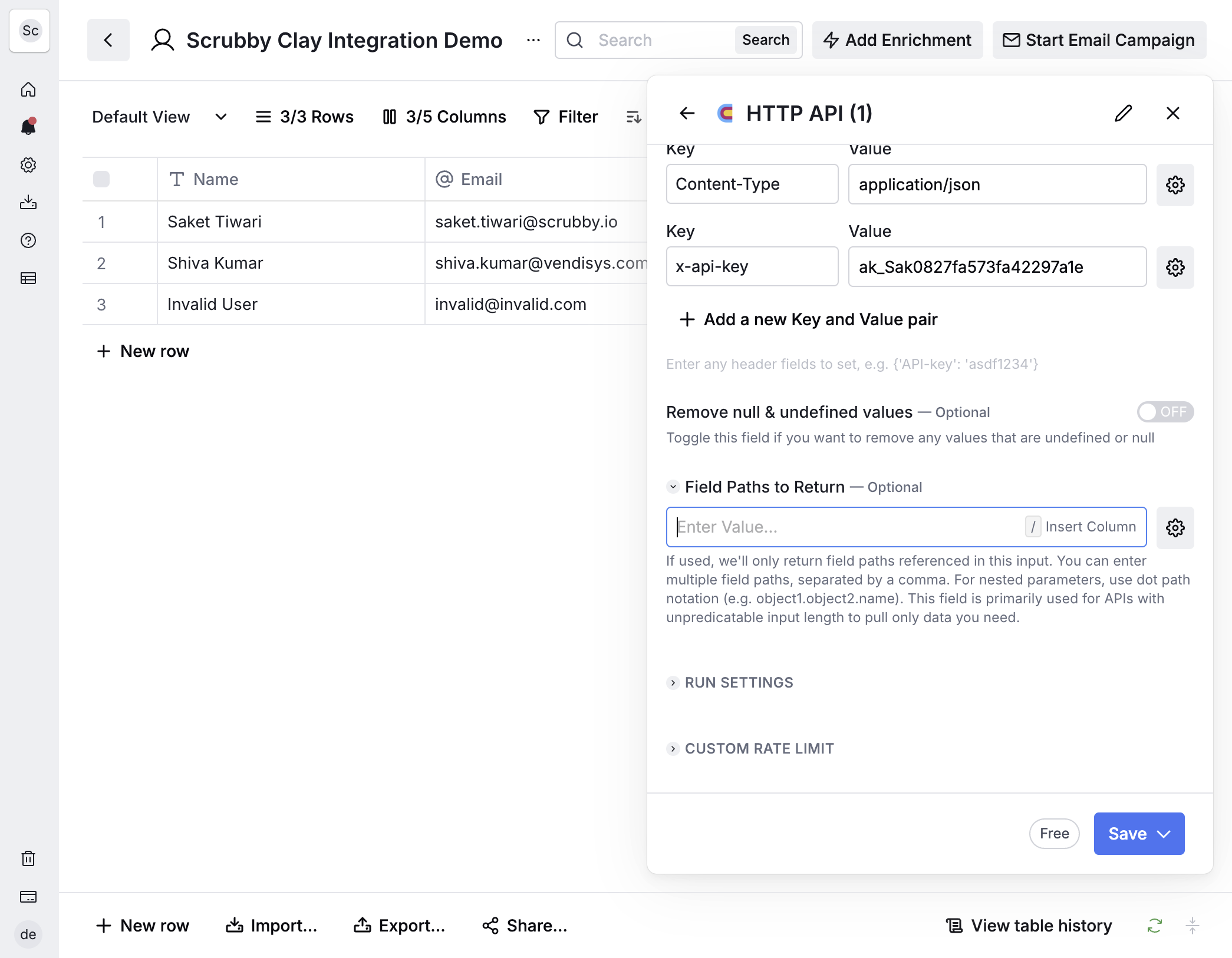Open the Filter menu
Image resolution: width=1232 pixels, height=958 pixels.
(566, 117)
